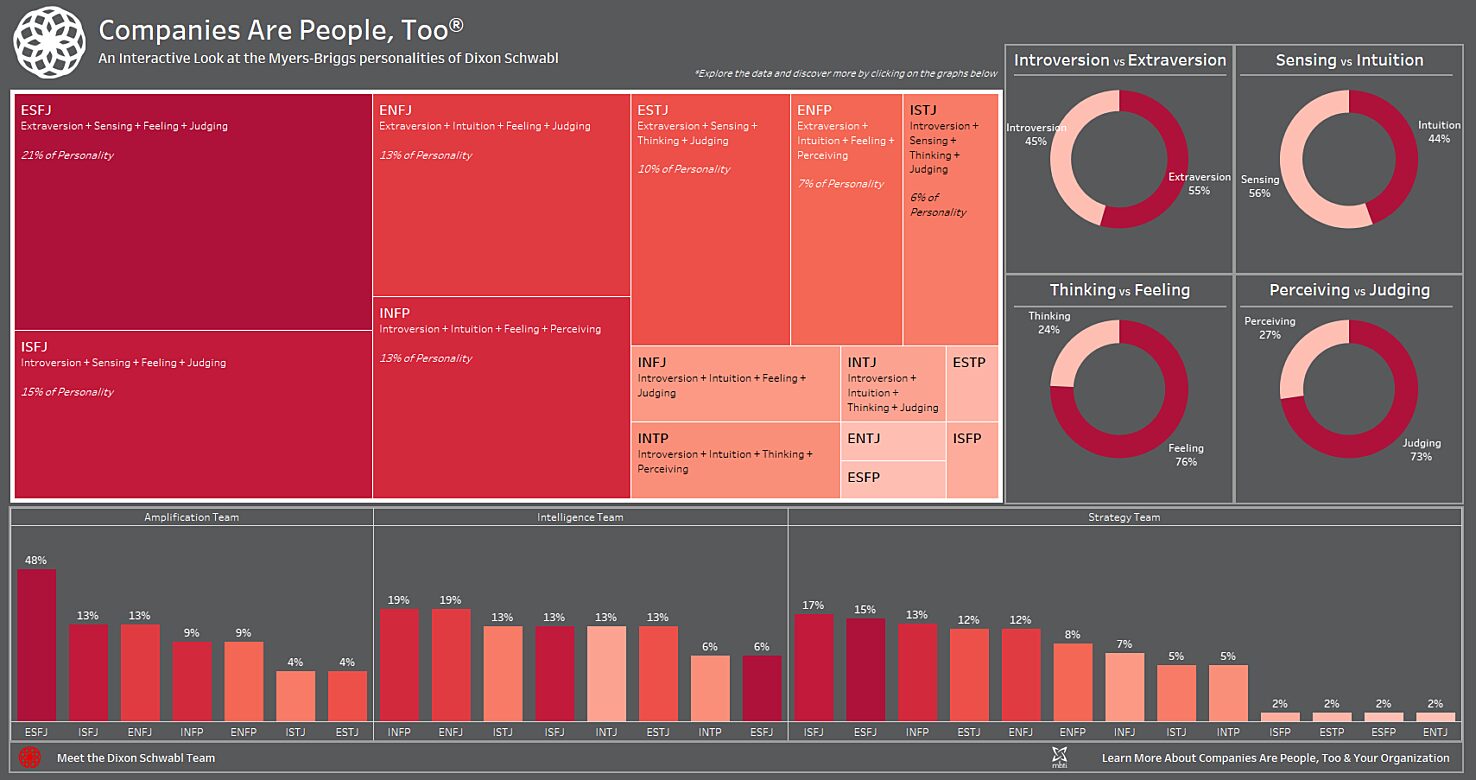Image resolution: width=1476 pixels, height=780 pixels.
Task: Select the ISTJ treemap tile
Action: (951, 220)
